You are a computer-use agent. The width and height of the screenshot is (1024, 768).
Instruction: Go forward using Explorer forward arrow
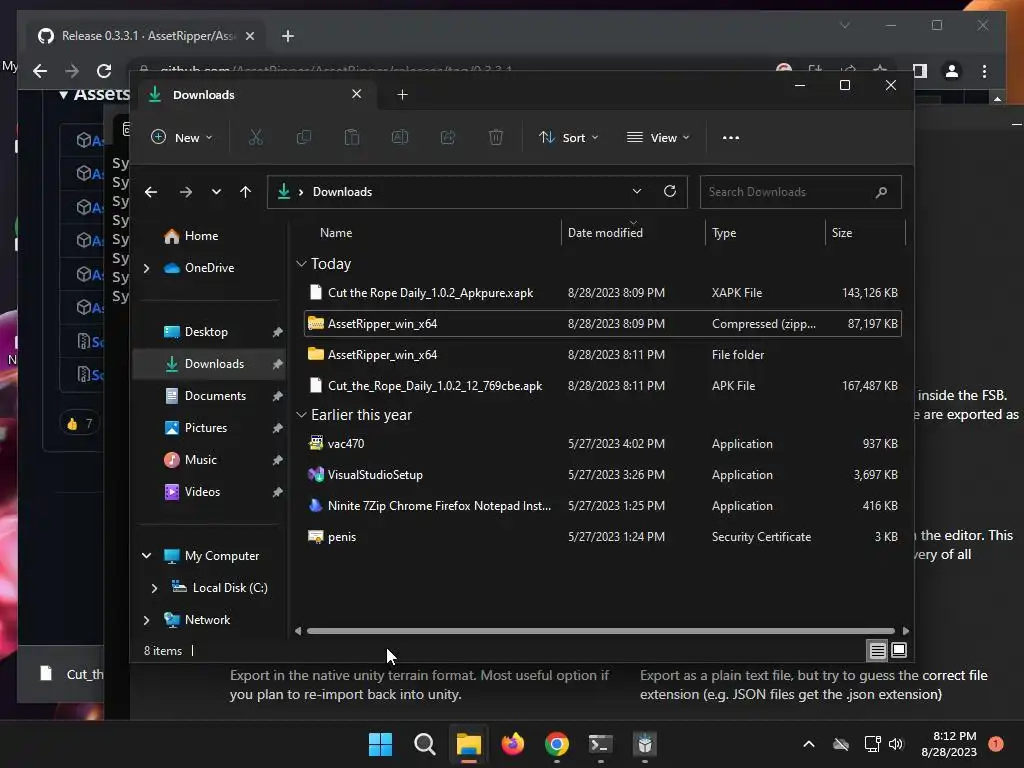(x=185, y=192)
